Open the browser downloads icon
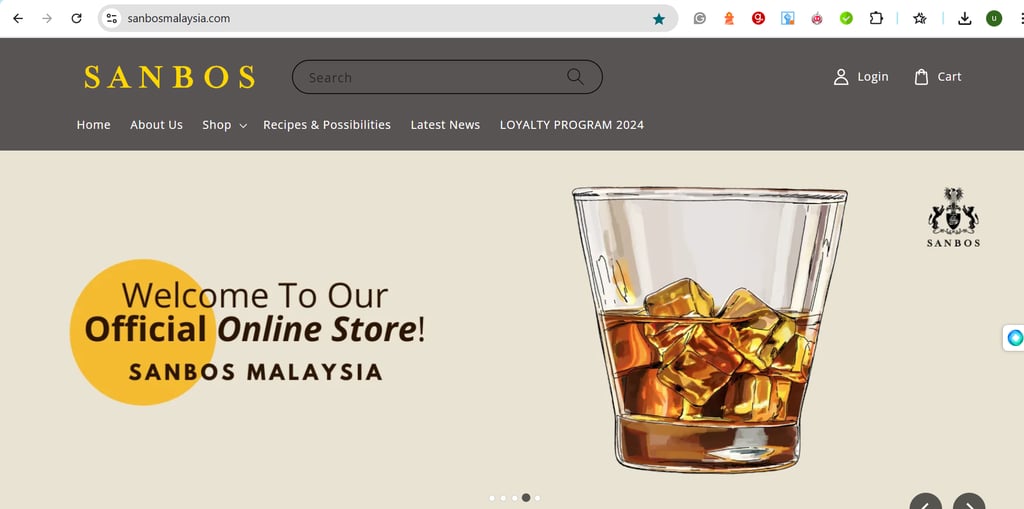This screenshot has width=1024, height=509. (964, 18)
